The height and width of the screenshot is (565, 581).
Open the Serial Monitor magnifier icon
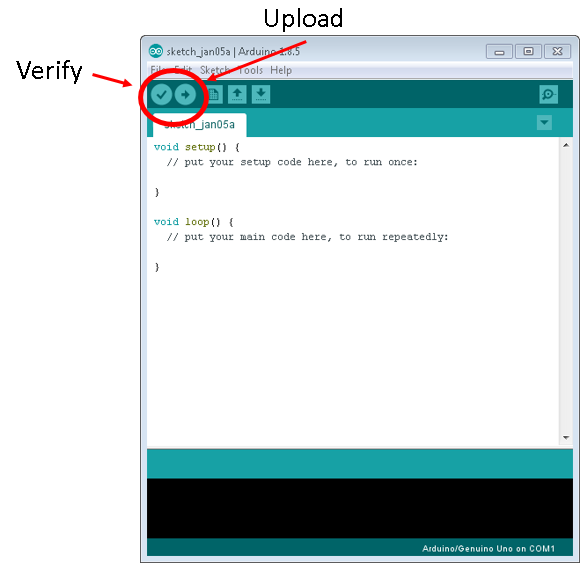(548, 94)
